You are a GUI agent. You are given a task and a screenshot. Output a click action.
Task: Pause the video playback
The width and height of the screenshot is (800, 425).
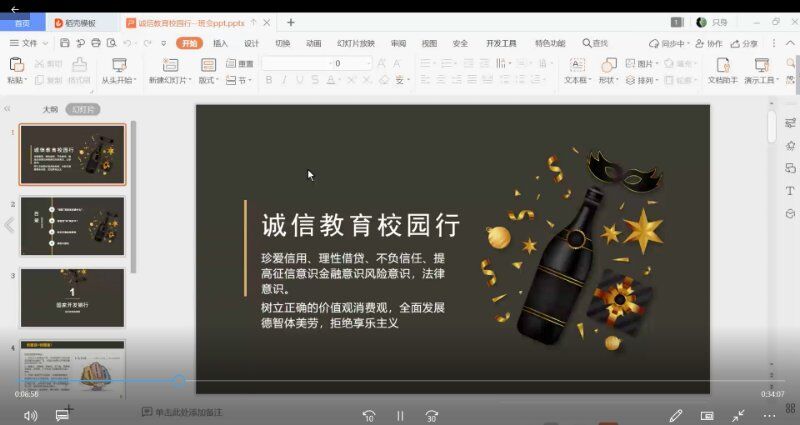(400, 415)
